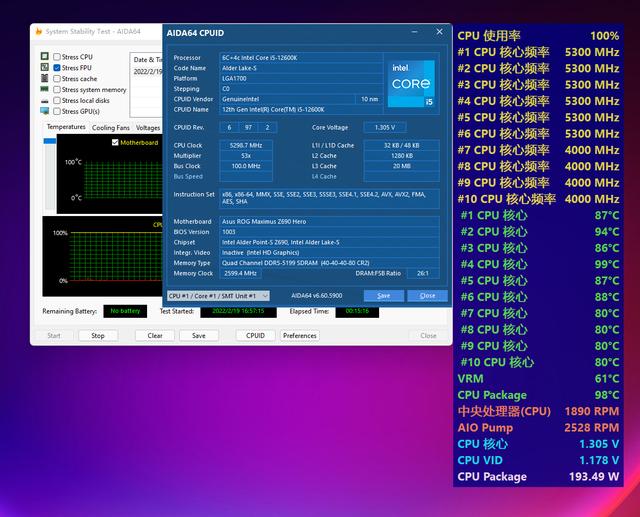
Task: Click the FPU icon beside Stress FPU
Action: point(45,68)
